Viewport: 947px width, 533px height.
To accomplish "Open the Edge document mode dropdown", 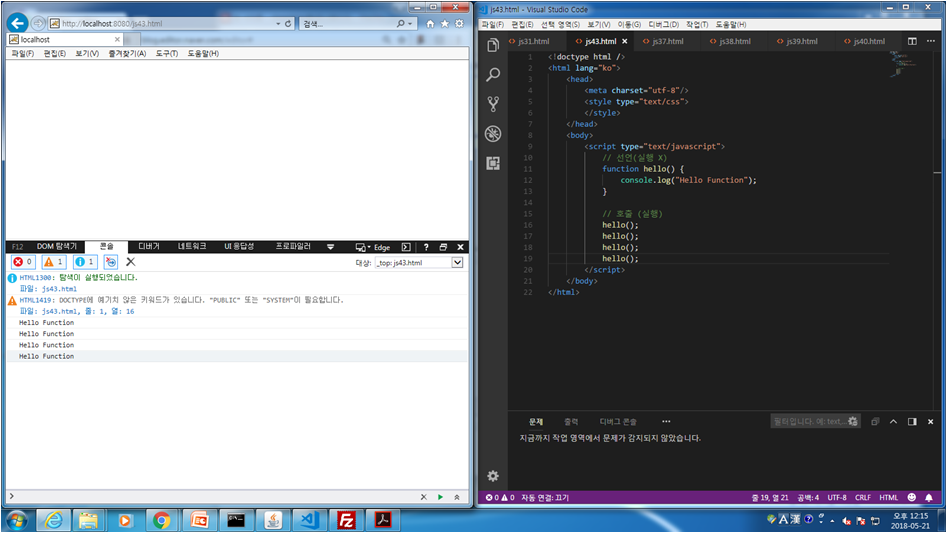I will click(x=373, y=247).
